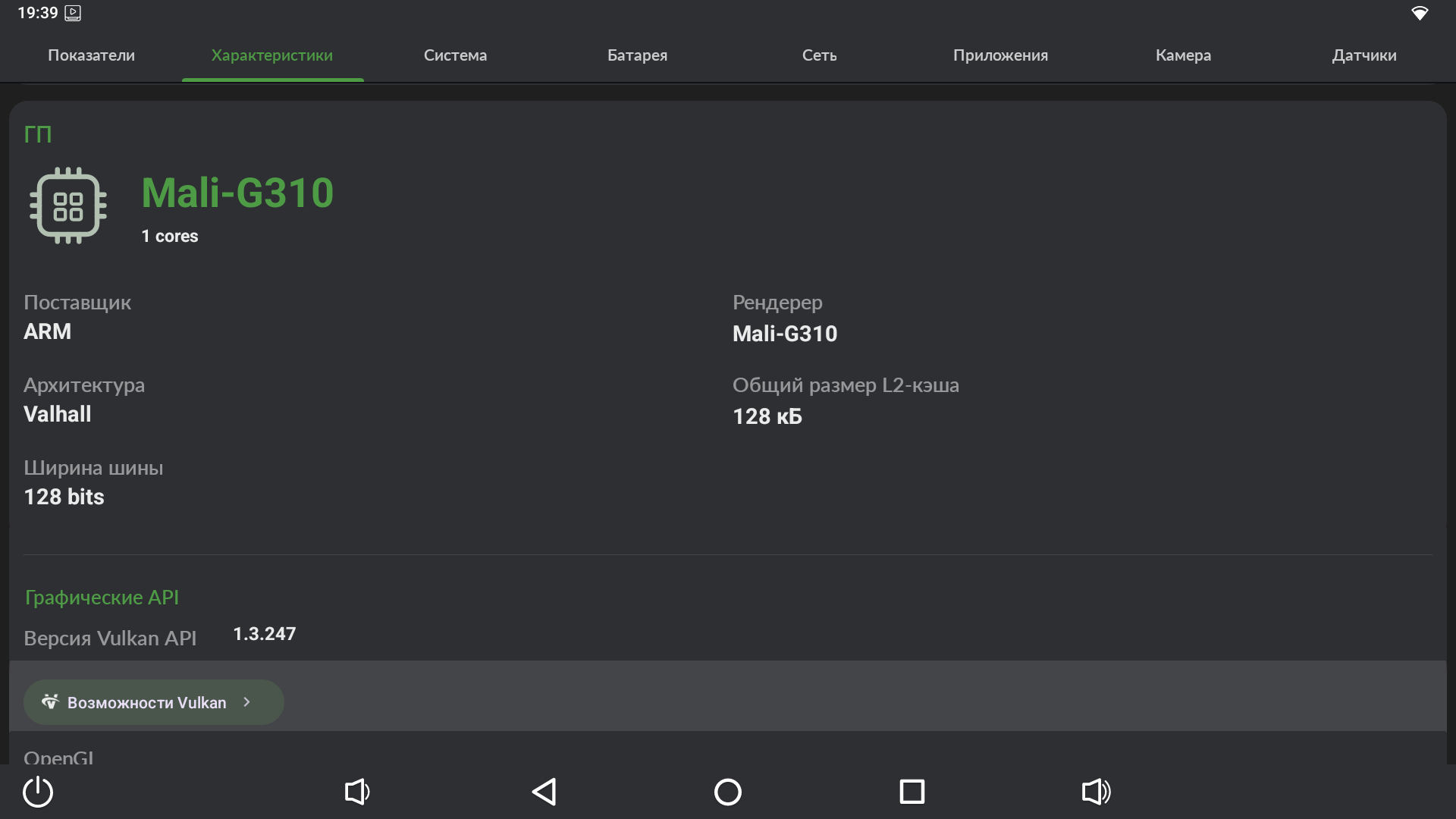The width and height of the screenshot is (1456, 819).
Task: Open recent apps square icon
Action: pyautogui.click(x=912, y=792)
